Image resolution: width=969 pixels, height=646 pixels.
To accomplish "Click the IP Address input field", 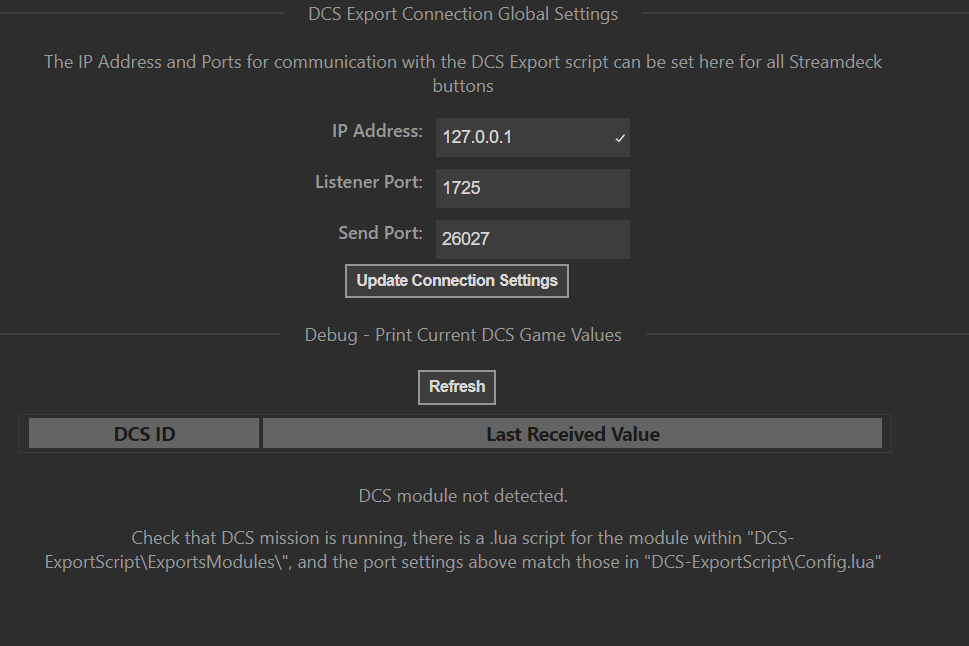I will coord(533,137).
